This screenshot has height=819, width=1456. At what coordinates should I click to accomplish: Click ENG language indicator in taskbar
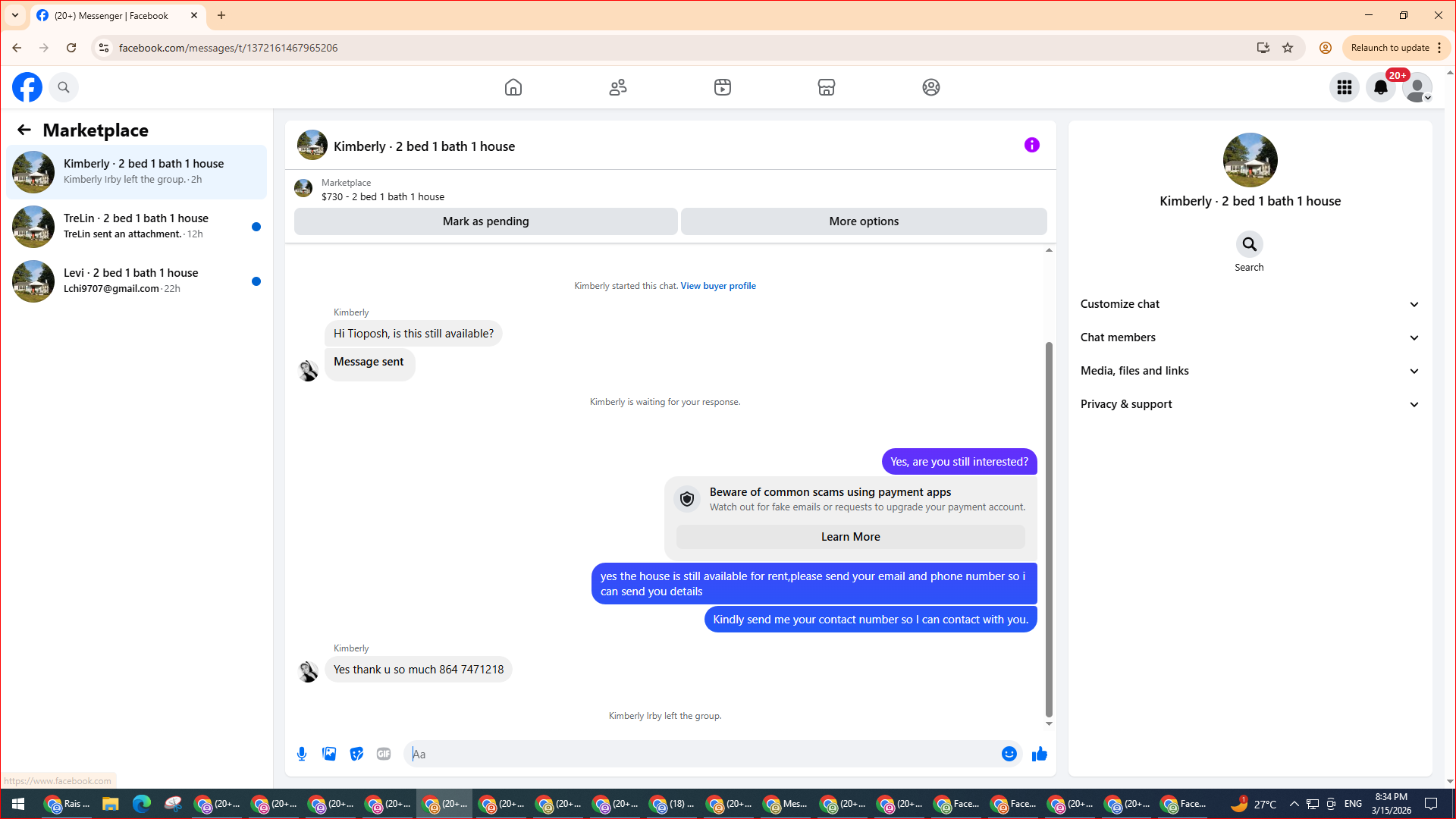pyautogui.click(x=1353, y=804)
